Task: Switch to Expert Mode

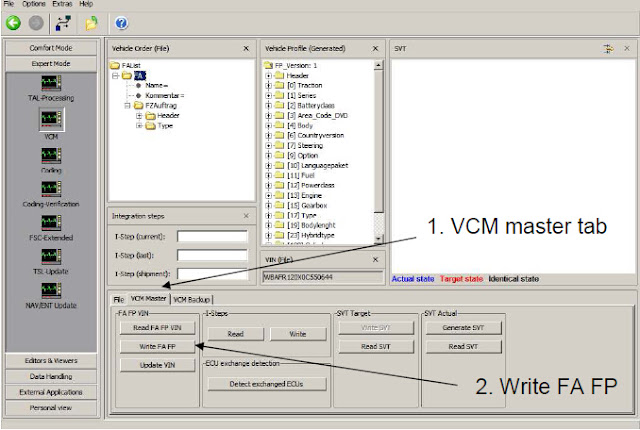Action: (x=51, y=64)
